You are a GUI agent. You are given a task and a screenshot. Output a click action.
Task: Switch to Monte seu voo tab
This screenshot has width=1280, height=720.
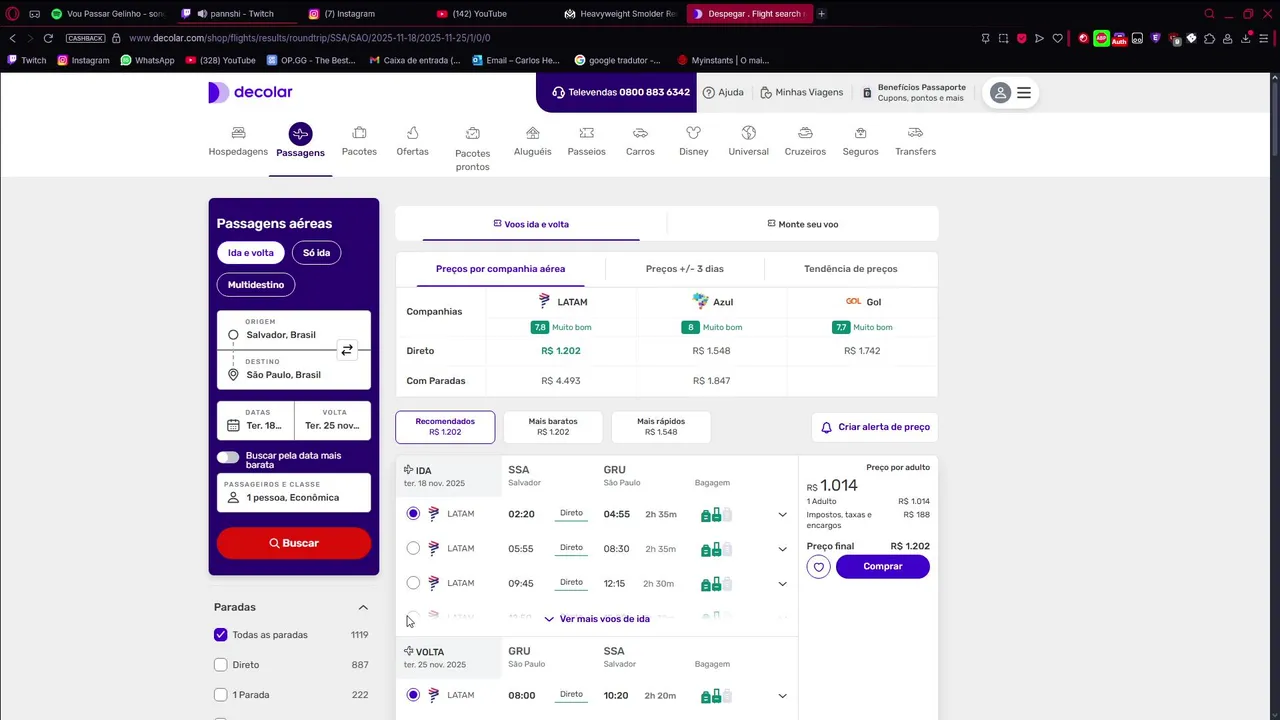click(803, 224)
